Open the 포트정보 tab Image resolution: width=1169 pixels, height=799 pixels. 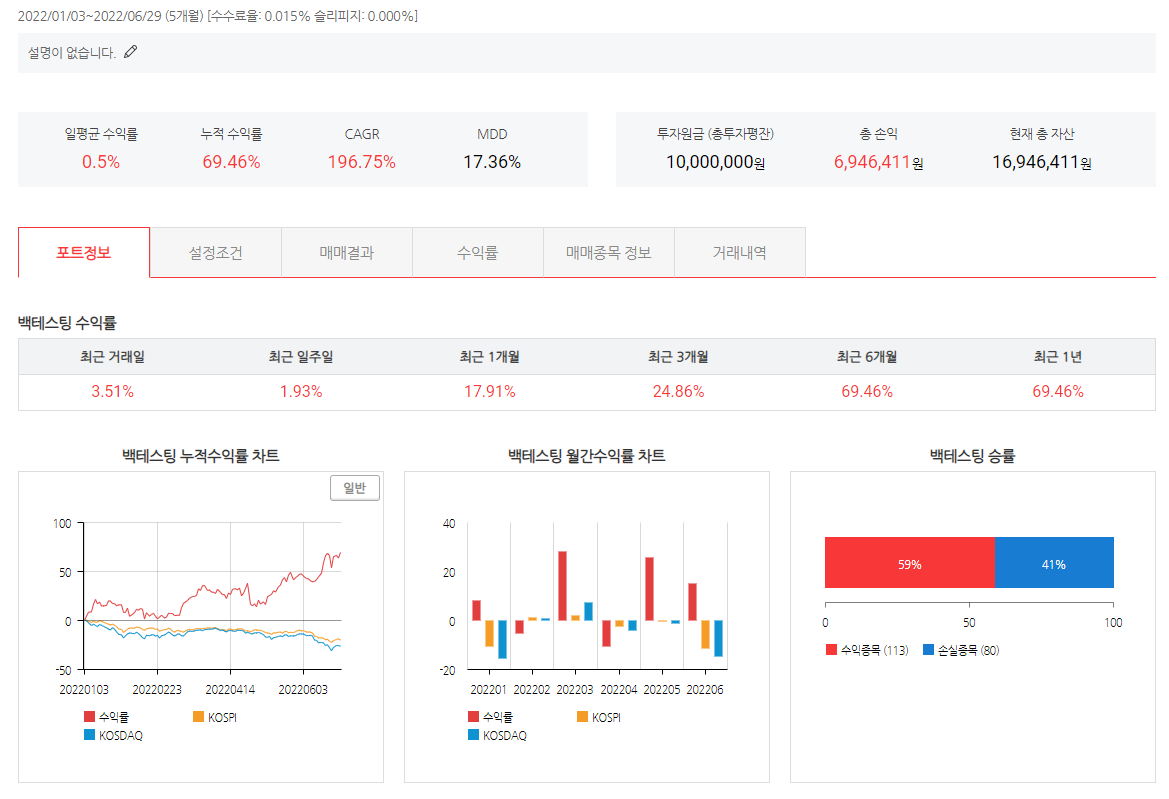84,253
